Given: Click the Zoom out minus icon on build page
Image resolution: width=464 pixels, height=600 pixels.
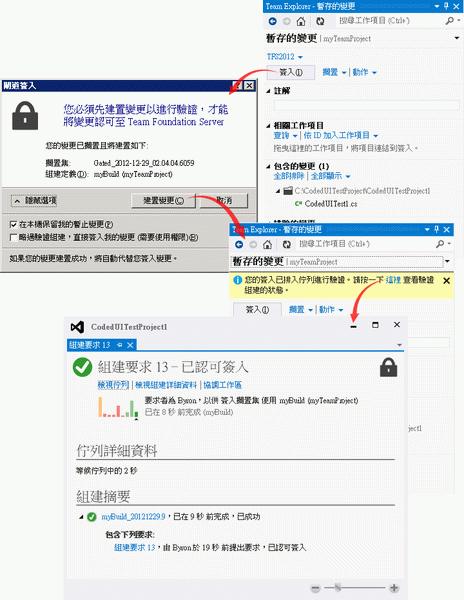Looking at the screenshot, I should tap(315, 588).
